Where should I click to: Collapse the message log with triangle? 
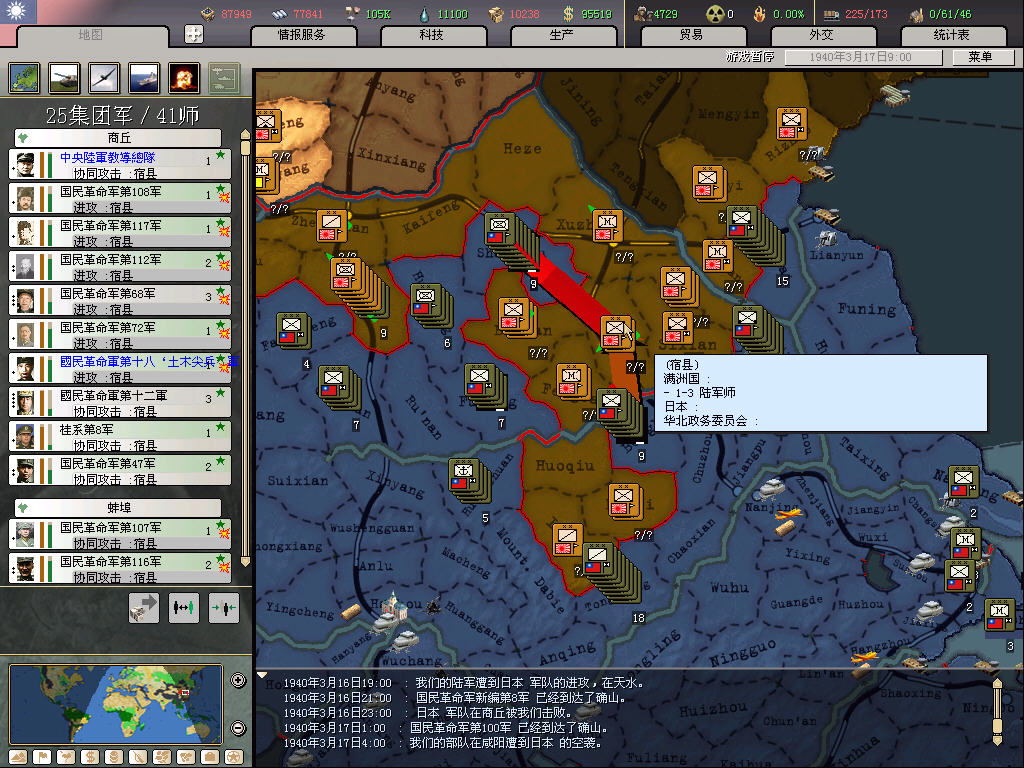(x=262, y=675)
